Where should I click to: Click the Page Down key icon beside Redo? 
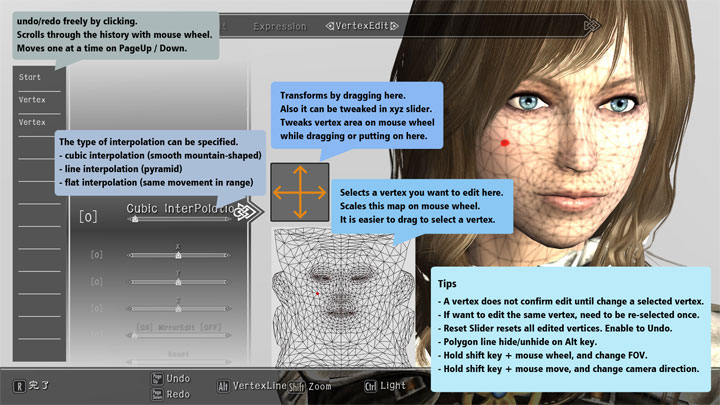pyautogui.click(x=157, y=394)
